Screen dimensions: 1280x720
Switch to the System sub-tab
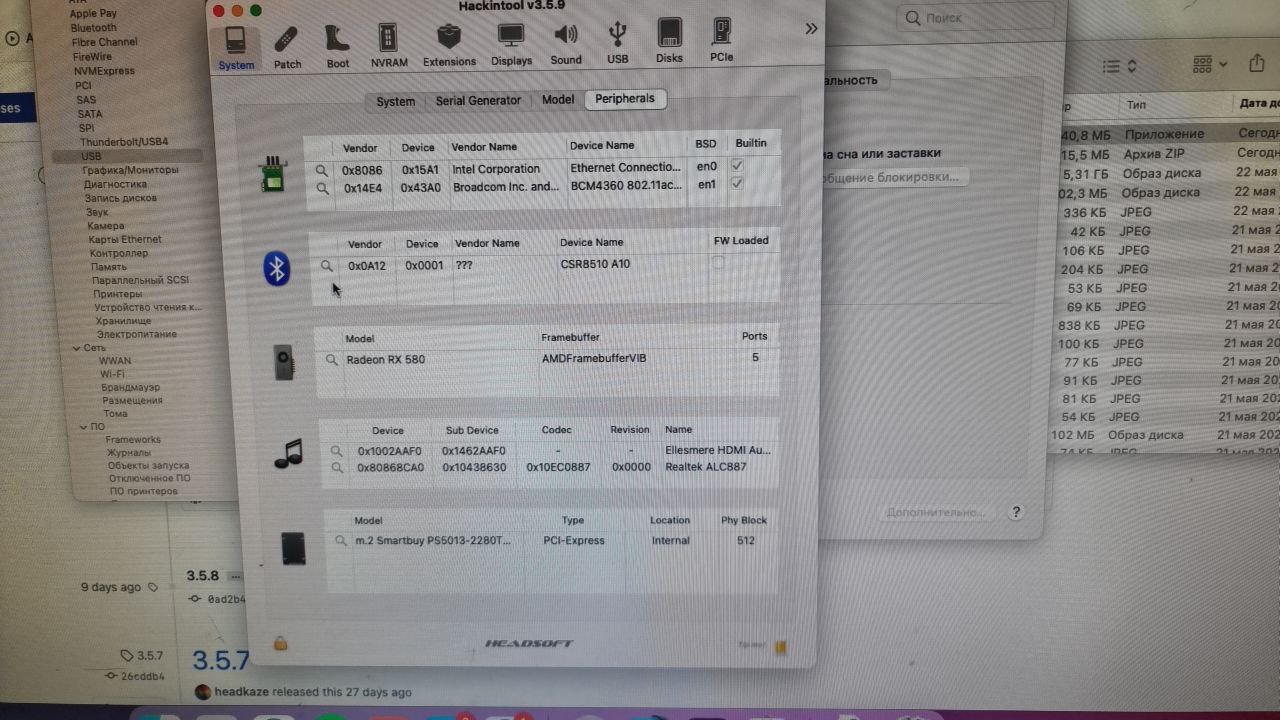(396, 101)
